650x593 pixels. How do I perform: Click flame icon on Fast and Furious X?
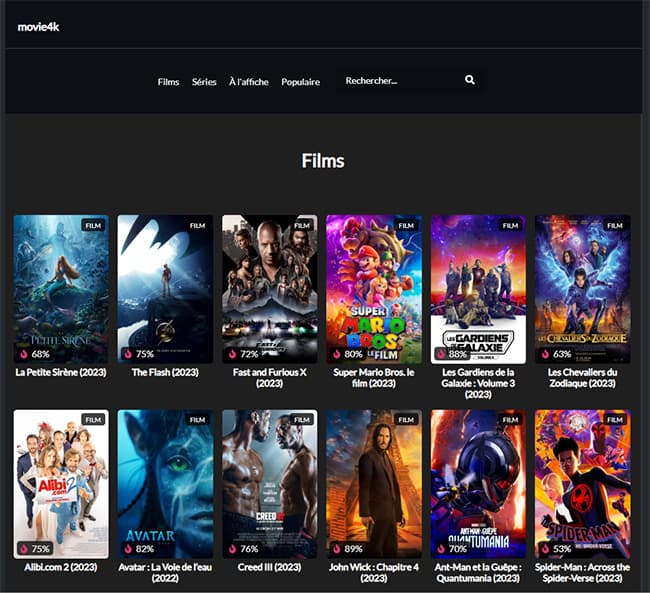point(233,354)
